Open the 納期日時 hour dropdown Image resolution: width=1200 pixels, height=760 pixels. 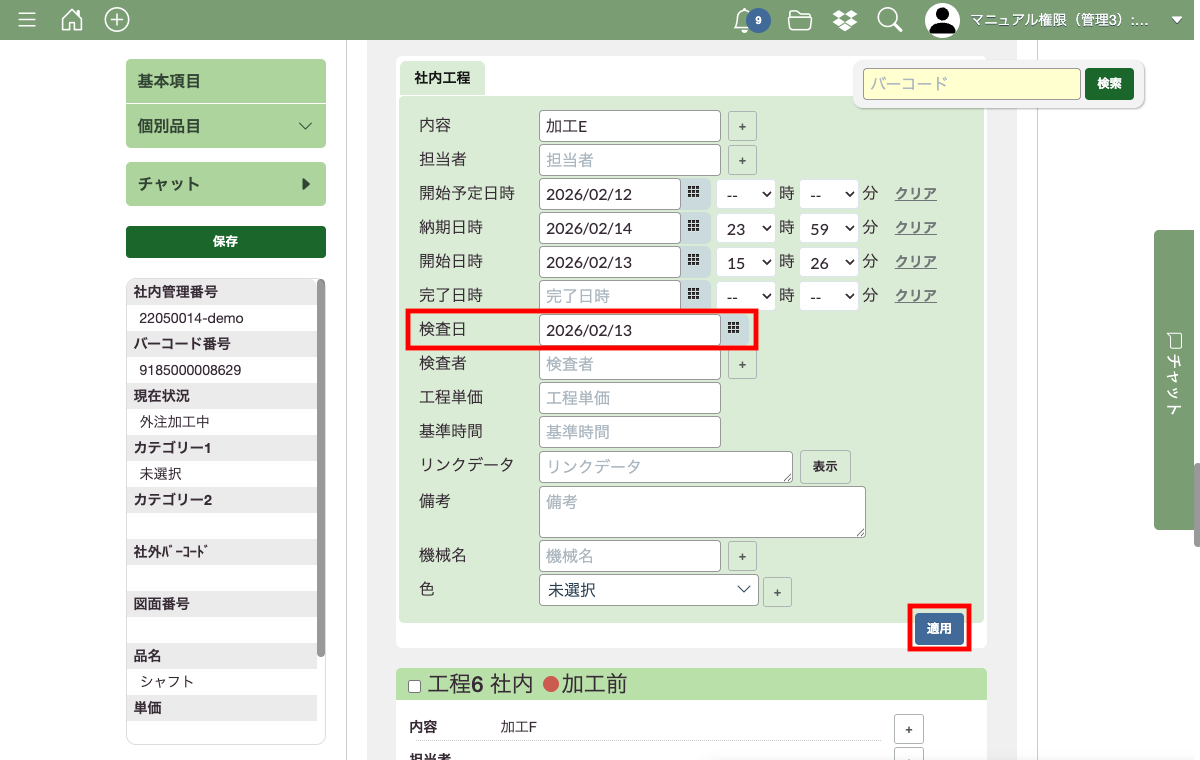click(746, 228)
